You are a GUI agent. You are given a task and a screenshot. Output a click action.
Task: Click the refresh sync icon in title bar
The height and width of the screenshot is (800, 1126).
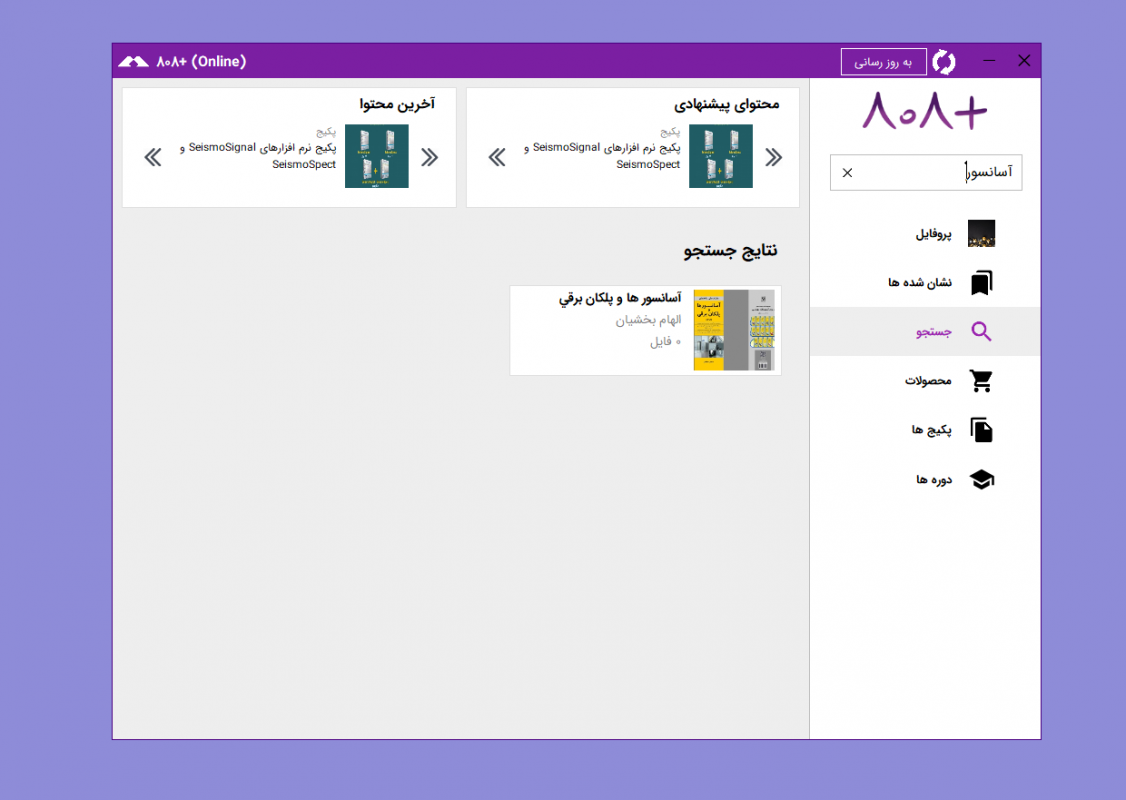(943, 62)
